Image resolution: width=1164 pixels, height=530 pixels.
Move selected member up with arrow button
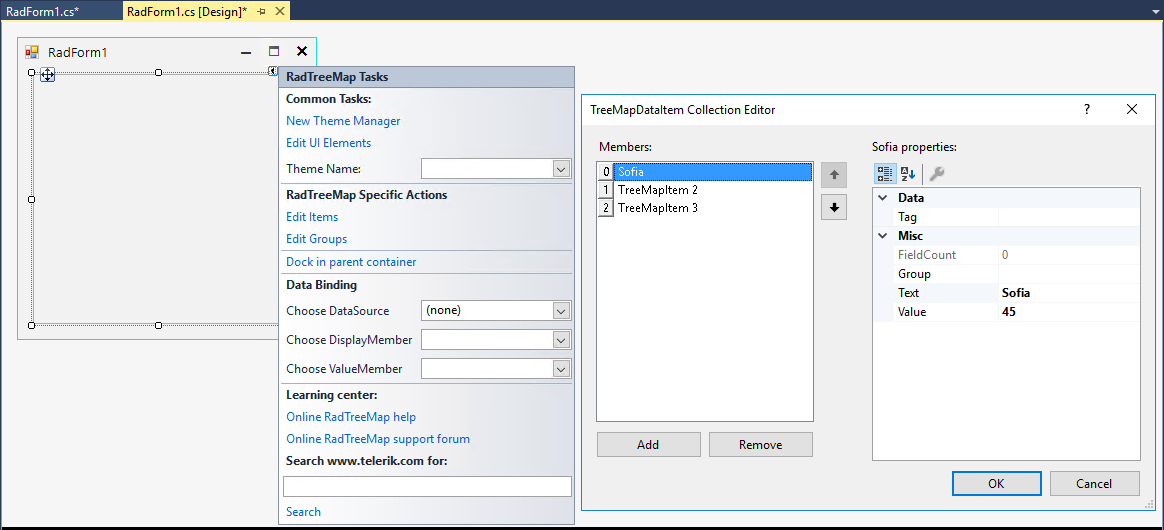point(834,175)
